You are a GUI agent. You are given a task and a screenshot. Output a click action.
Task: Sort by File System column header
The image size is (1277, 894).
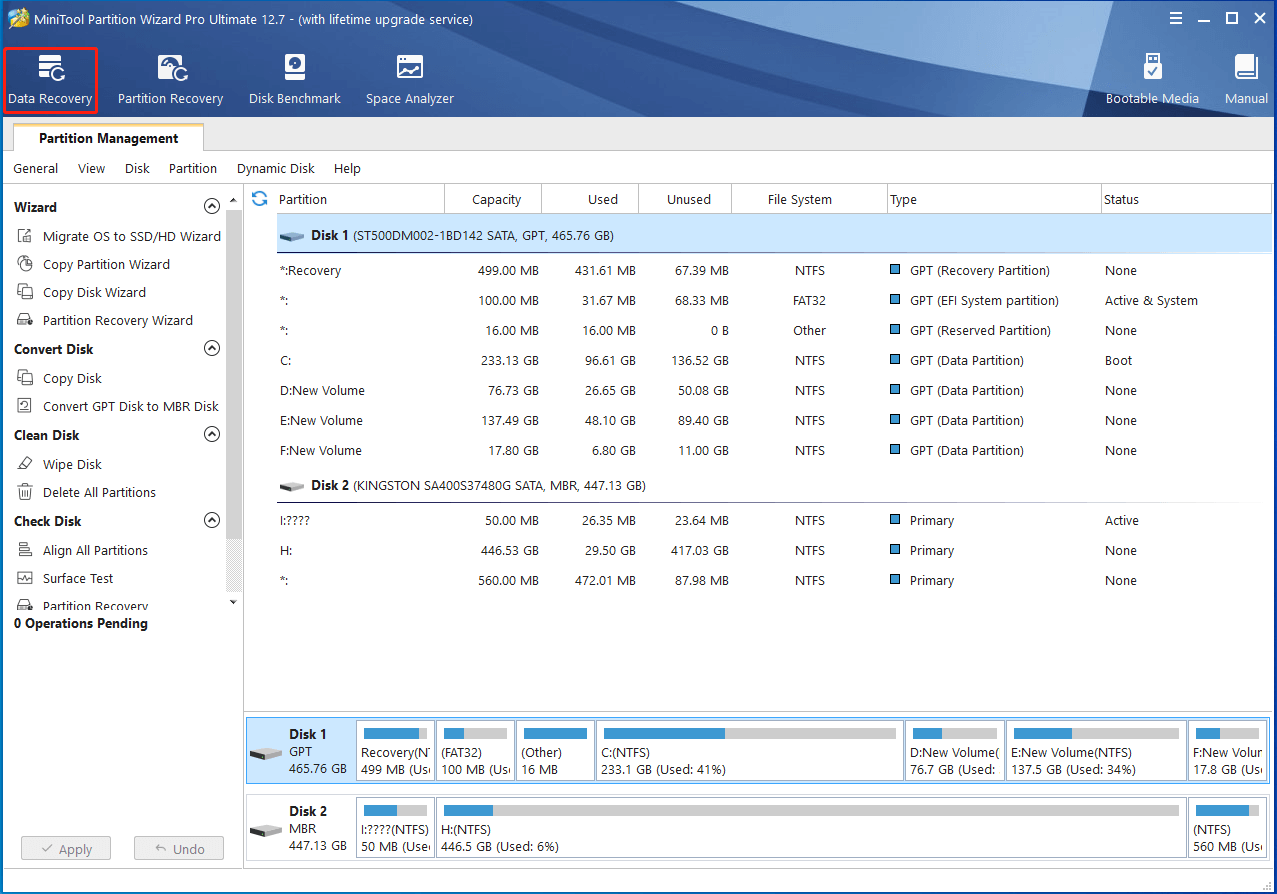pos(809,199)
